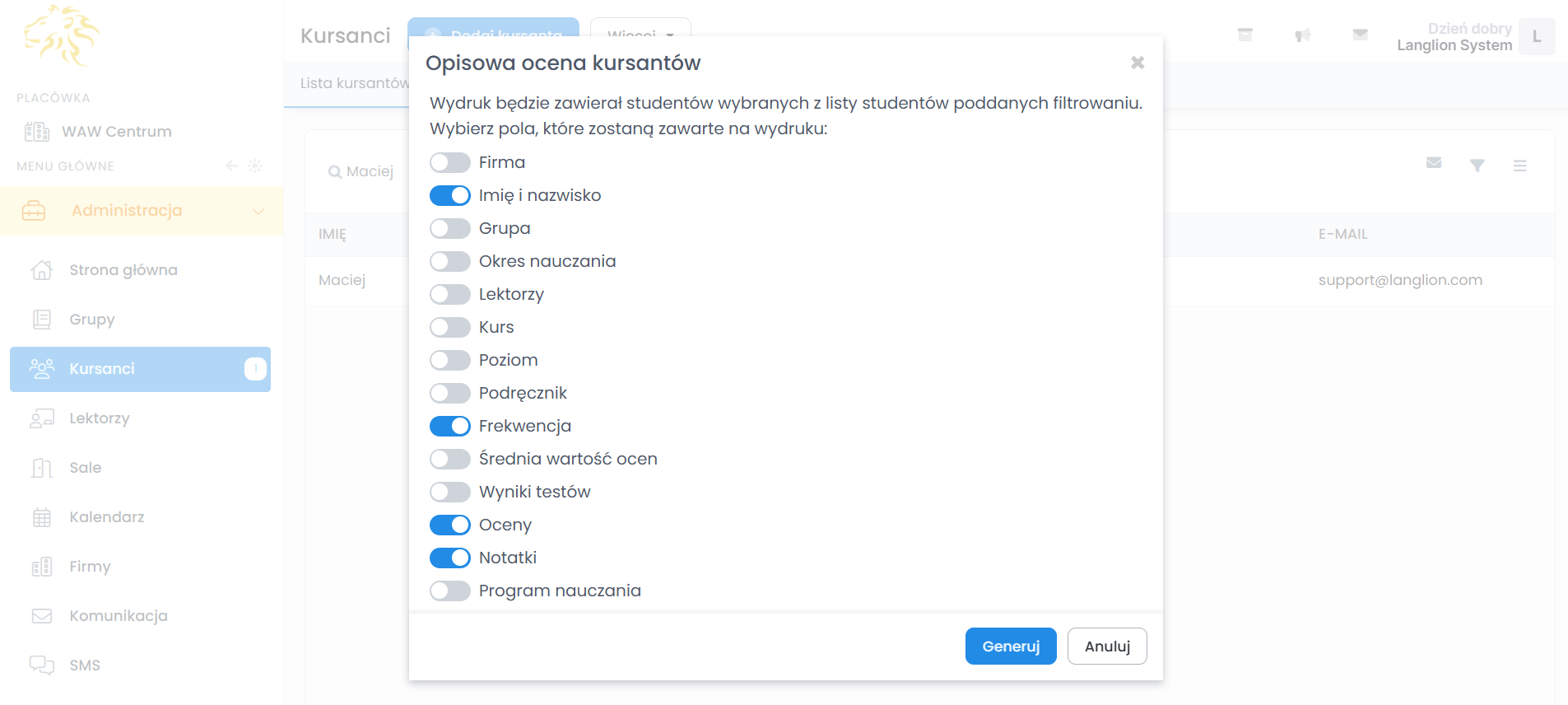Enable the Firma toggle
1568x705 pixels.
pos(450,162)
